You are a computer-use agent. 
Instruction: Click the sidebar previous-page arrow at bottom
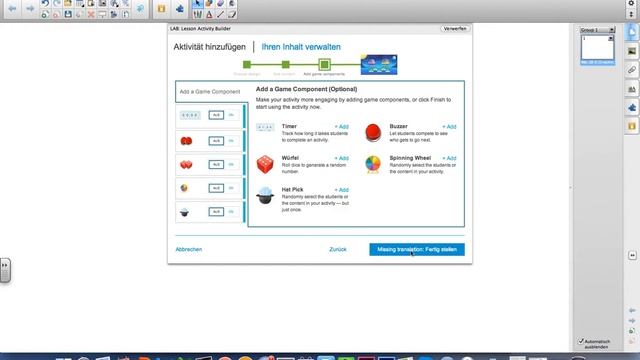[632, 311]
